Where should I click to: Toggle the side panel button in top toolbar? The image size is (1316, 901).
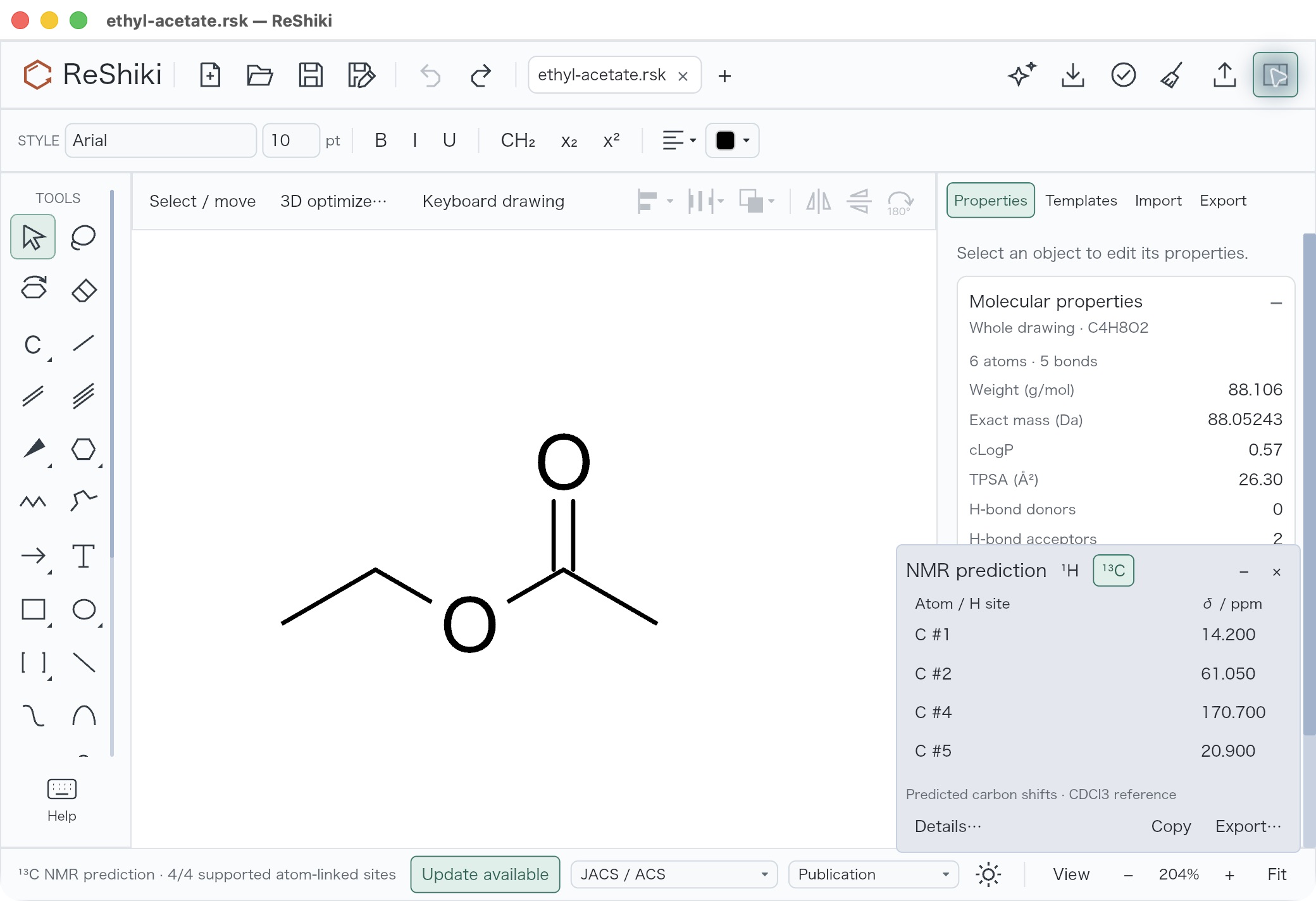click(1275, 75)
